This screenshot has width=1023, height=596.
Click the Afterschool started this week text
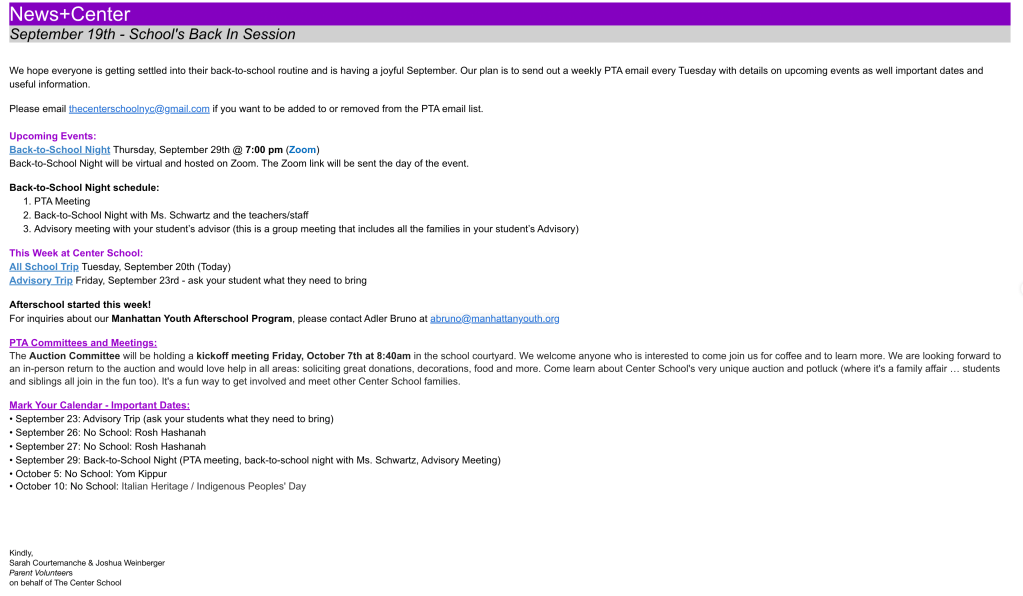click(x=80, y=305)
